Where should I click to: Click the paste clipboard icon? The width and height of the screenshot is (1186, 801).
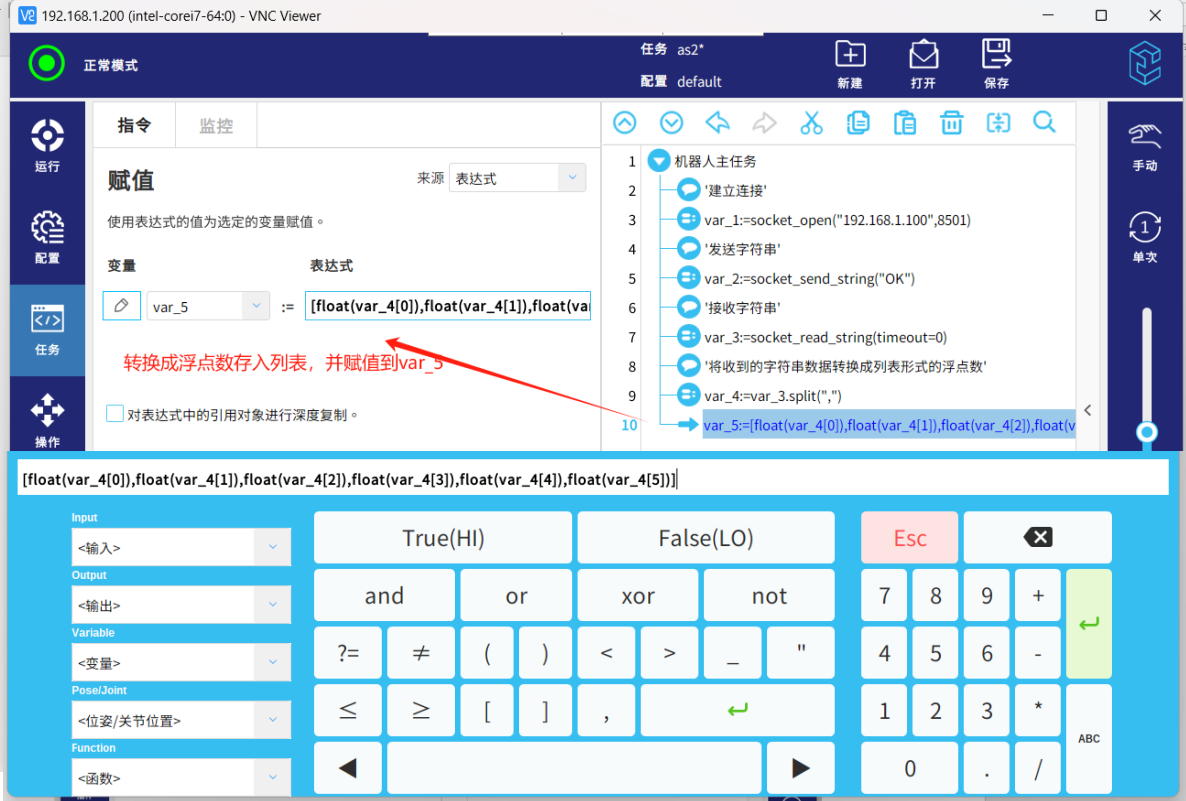904,123
